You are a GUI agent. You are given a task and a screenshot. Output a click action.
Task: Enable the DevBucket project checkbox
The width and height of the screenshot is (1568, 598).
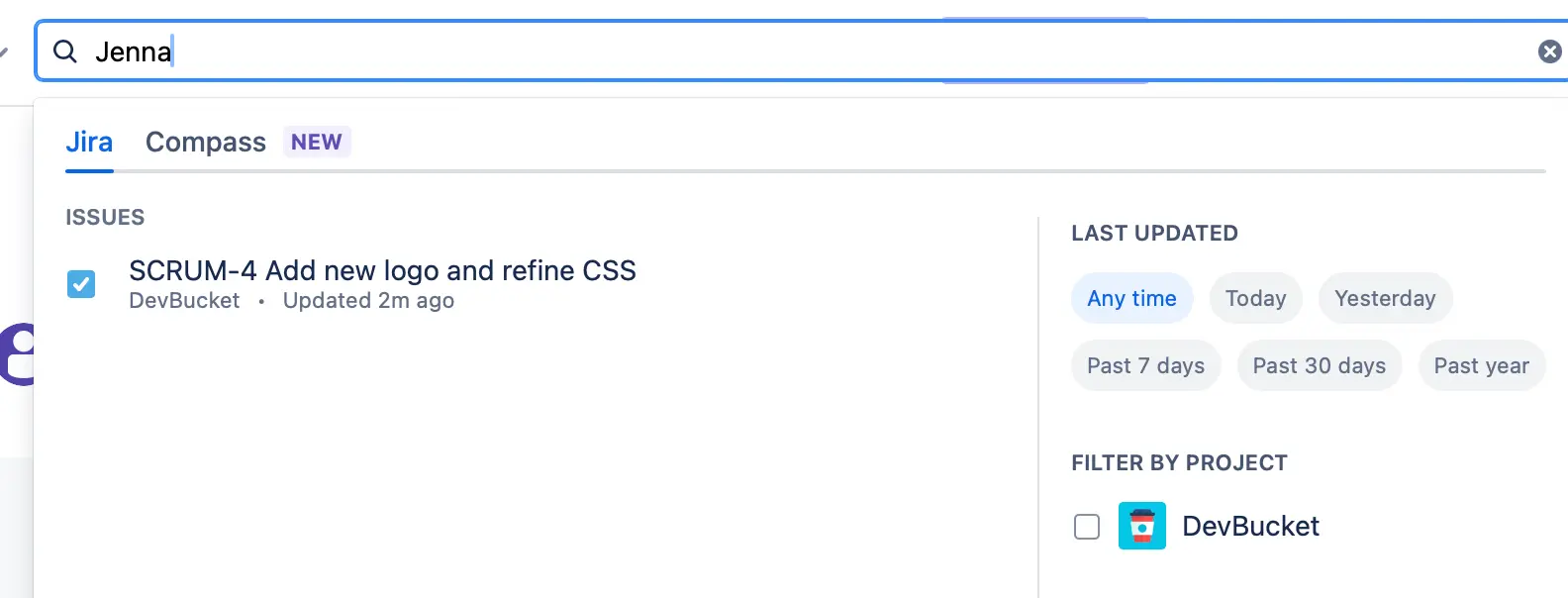1087,527
